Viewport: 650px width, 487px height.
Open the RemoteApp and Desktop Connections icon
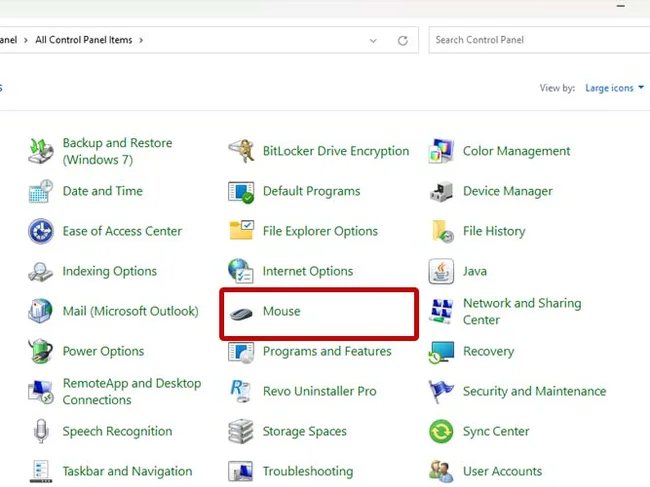point(41,392)
